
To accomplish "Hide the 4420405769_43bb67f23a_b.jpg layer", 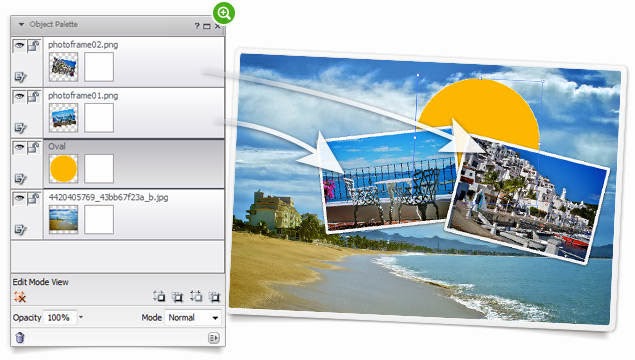I will pyautogui.click(x=19, y=198).
